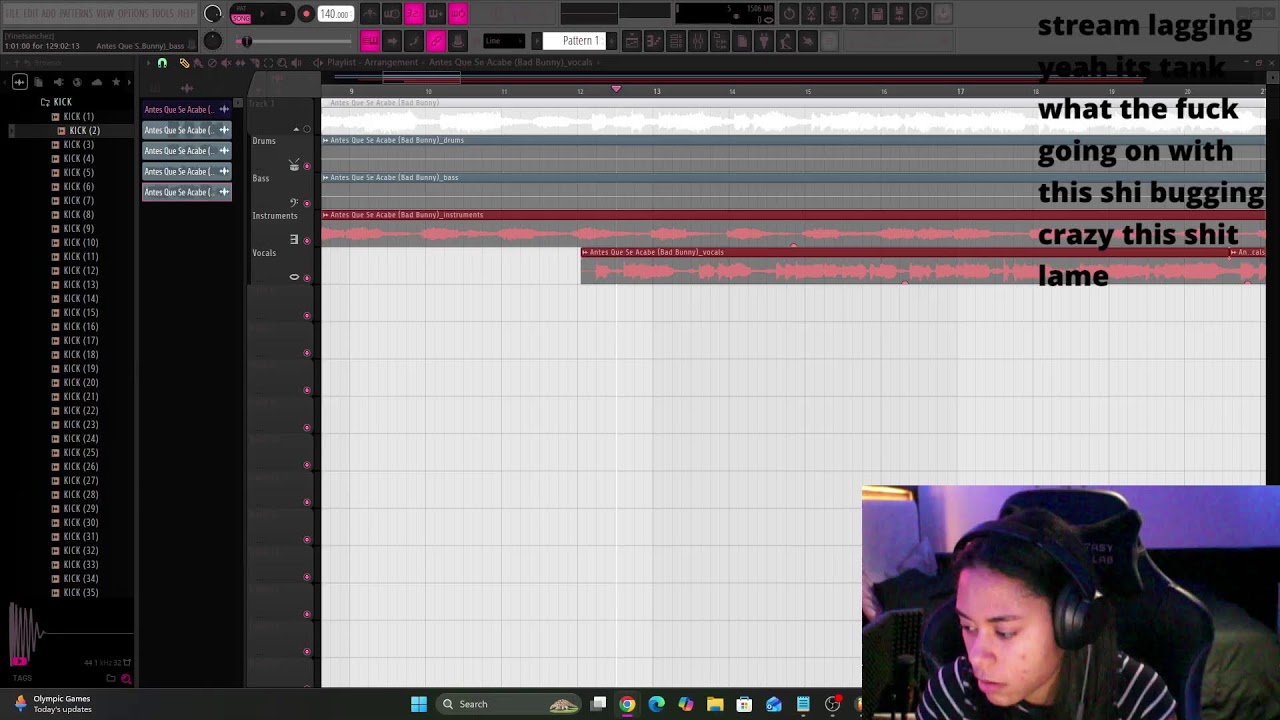Select the Delete tool in playlist toolbar
Viewport: 1280px width, 720px height.
point(212,63)
